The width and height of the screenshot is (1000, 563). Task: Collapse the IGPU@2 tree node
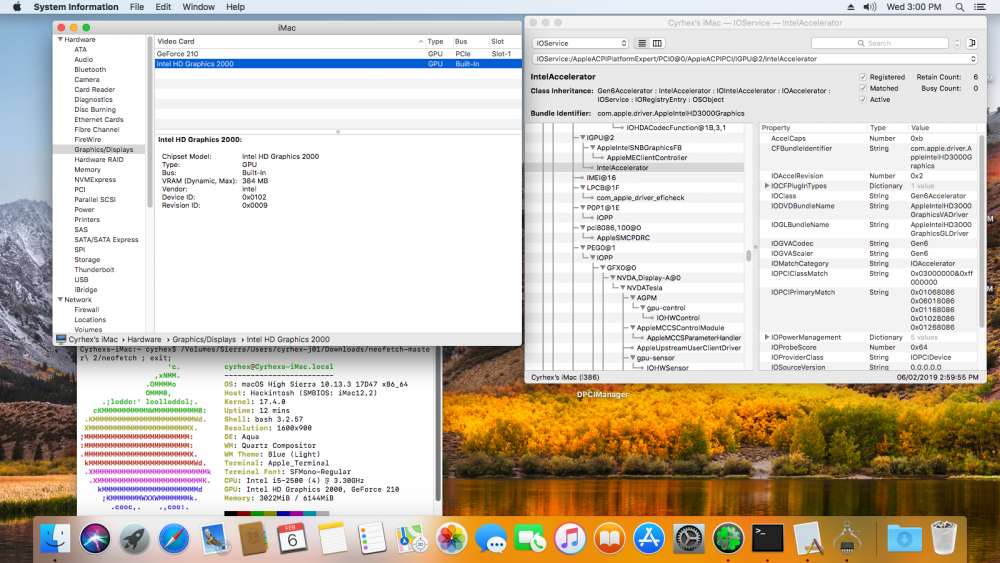point(582,138)
